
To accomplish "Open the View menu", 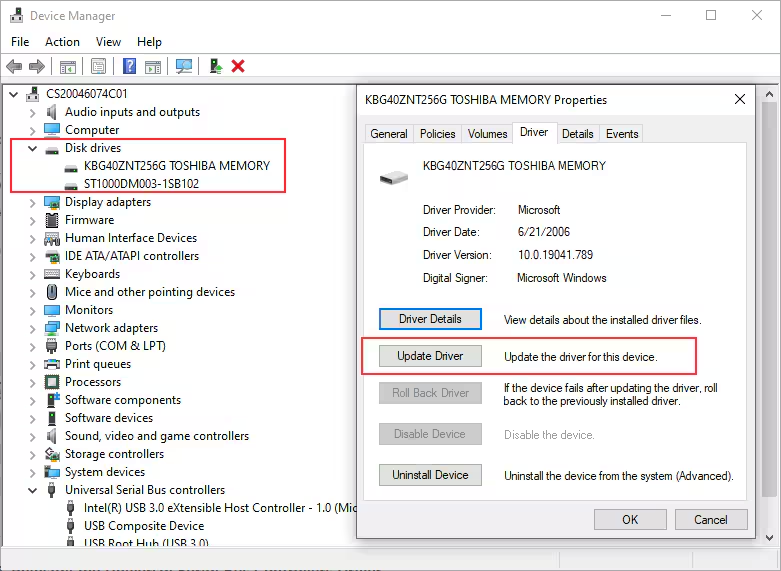I will pyautogui.click(x=108, y=42).
